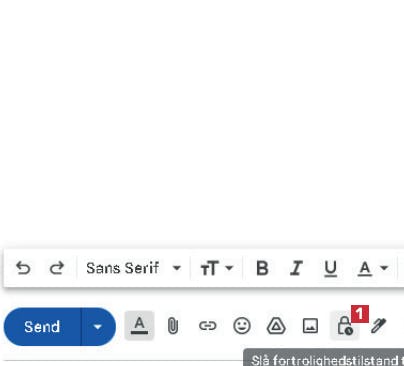
Task: Open the emoji picker smiley icon
Action: pos(242,326)
